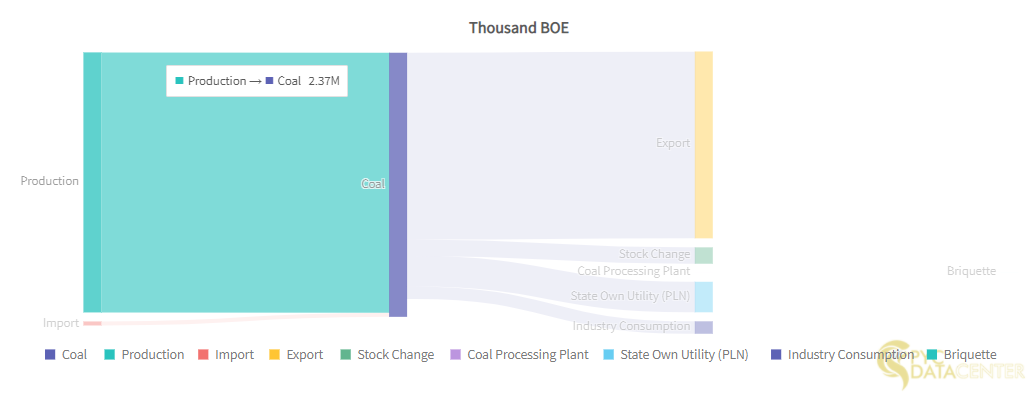Toggle the Briquette legend swatch
The height and width of the screenshot is (396, 1033).
932,354
